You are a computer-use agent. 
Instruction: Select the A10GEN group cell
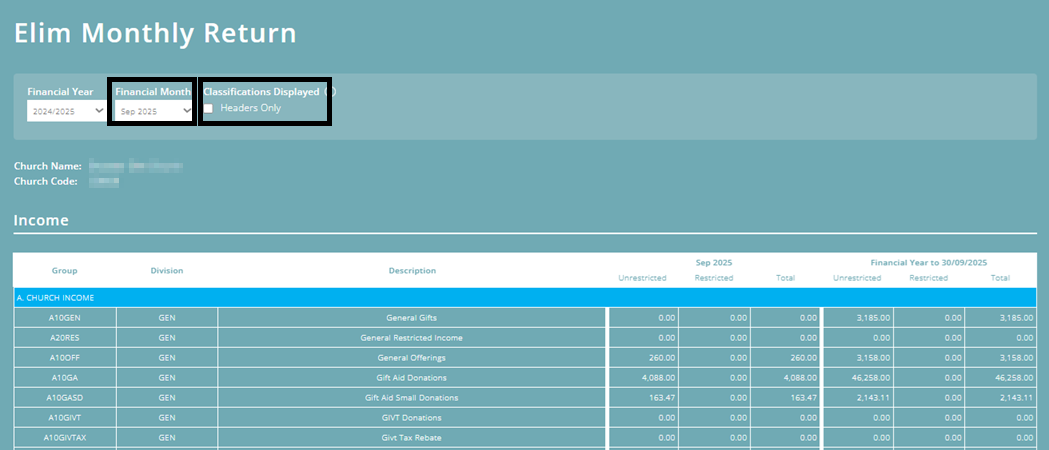(65, 318)
